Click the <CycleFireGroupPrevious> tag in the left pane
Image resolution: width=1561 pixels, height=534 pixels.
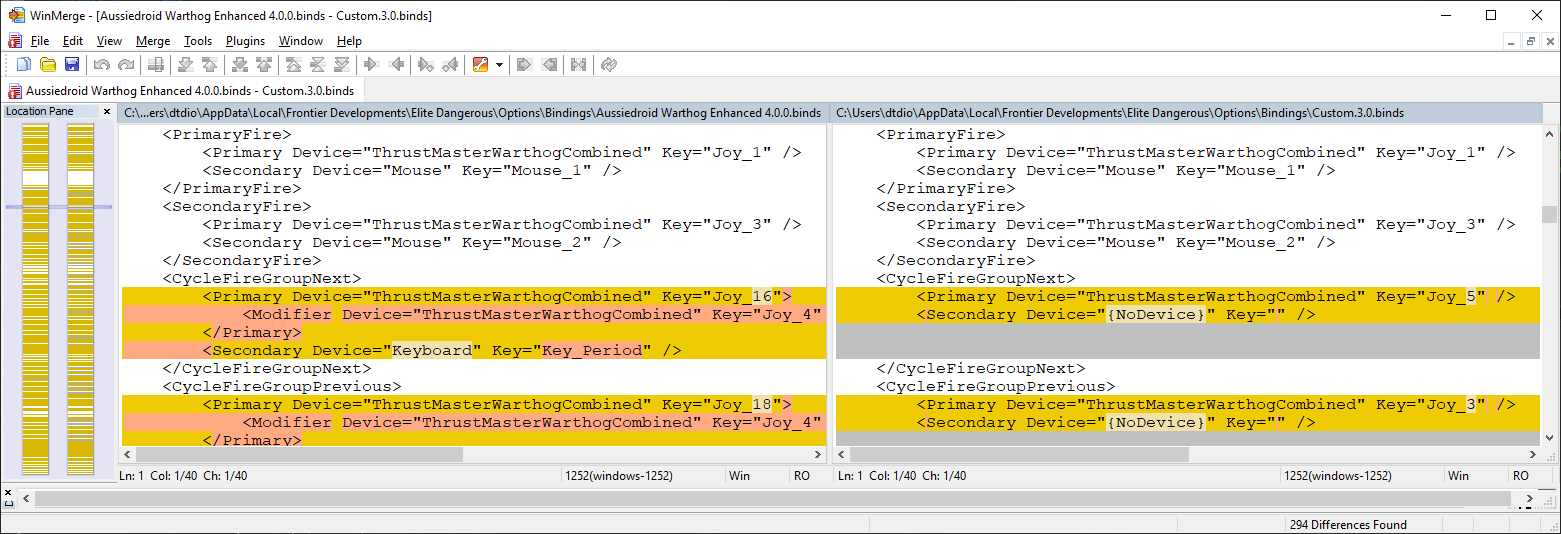point(282,386)
